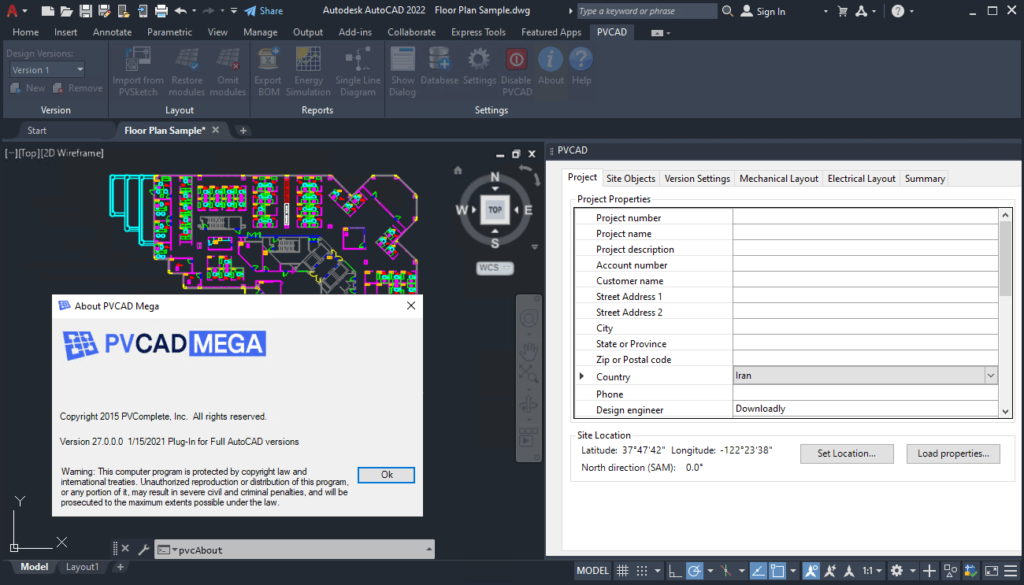Image resolution: width=1024 pixels, height=585 pixels.
Task: Toggle polar tracking in status bar
Action: pos(695,571)
